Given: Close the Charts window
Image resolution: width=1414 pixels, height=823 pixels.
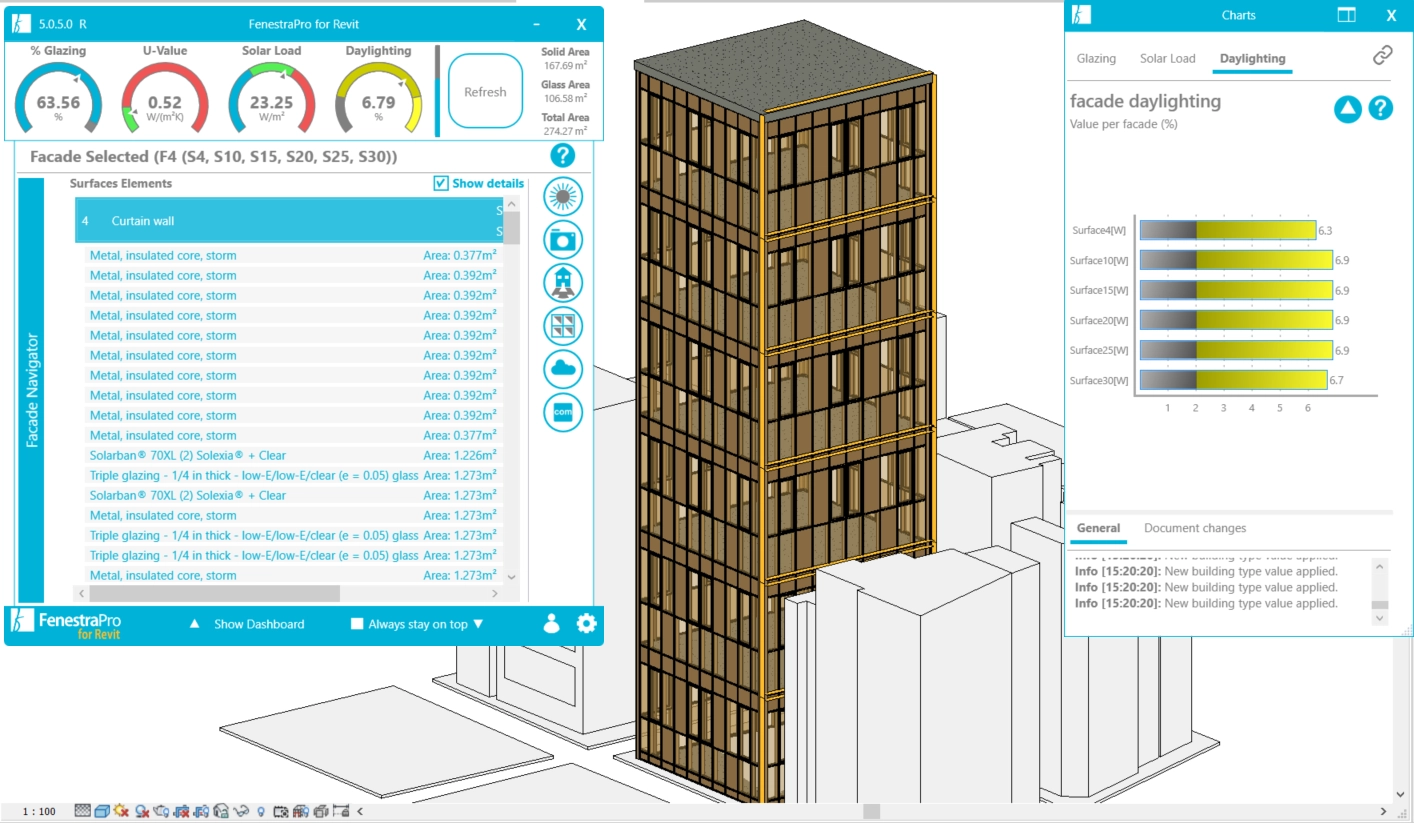Looking at the screenshot, I should 1391,15.
